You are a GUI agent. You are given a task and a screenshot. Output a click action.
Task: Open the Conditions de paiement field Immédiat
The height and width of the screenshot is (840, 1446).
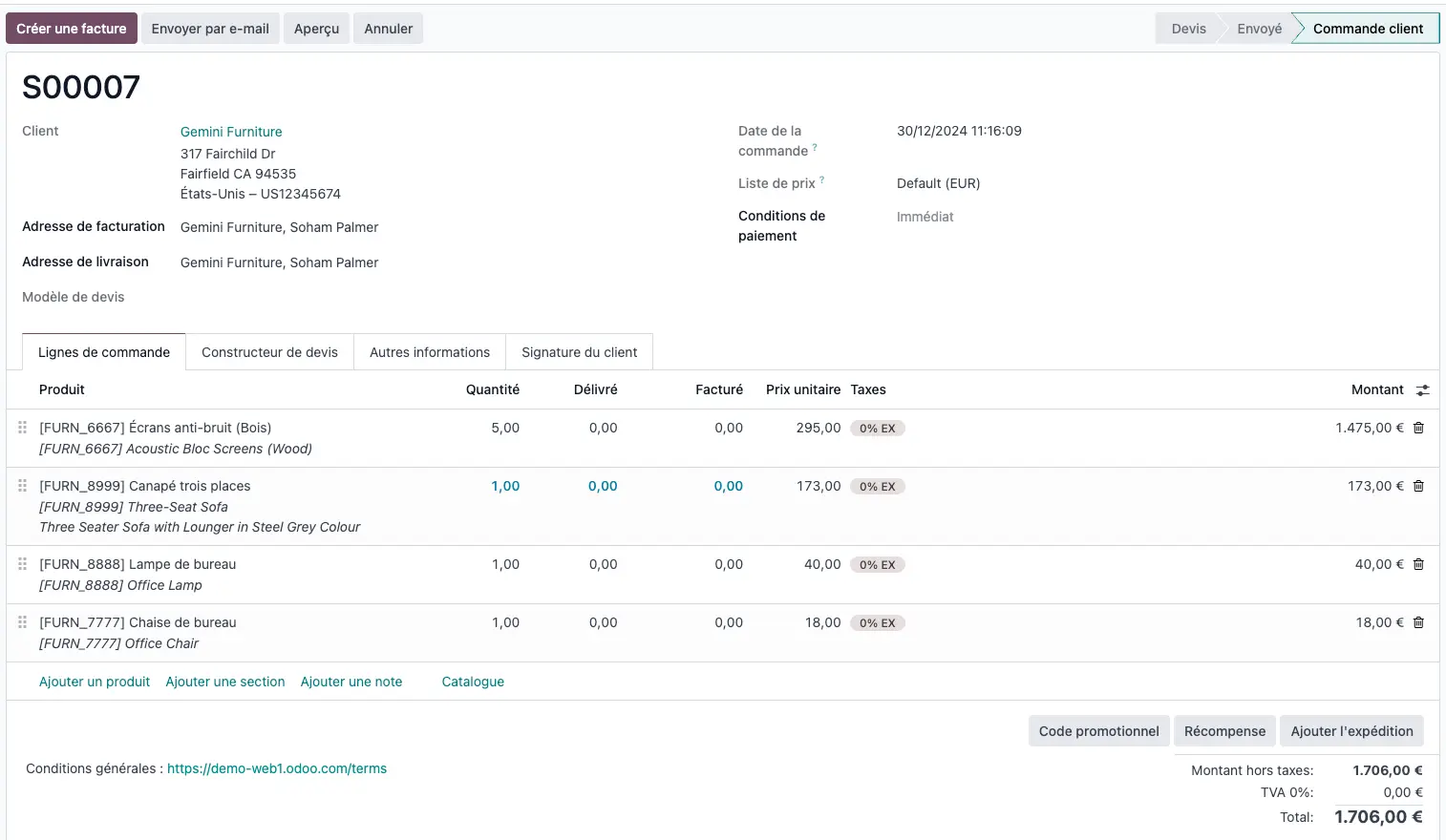point(925,217)
